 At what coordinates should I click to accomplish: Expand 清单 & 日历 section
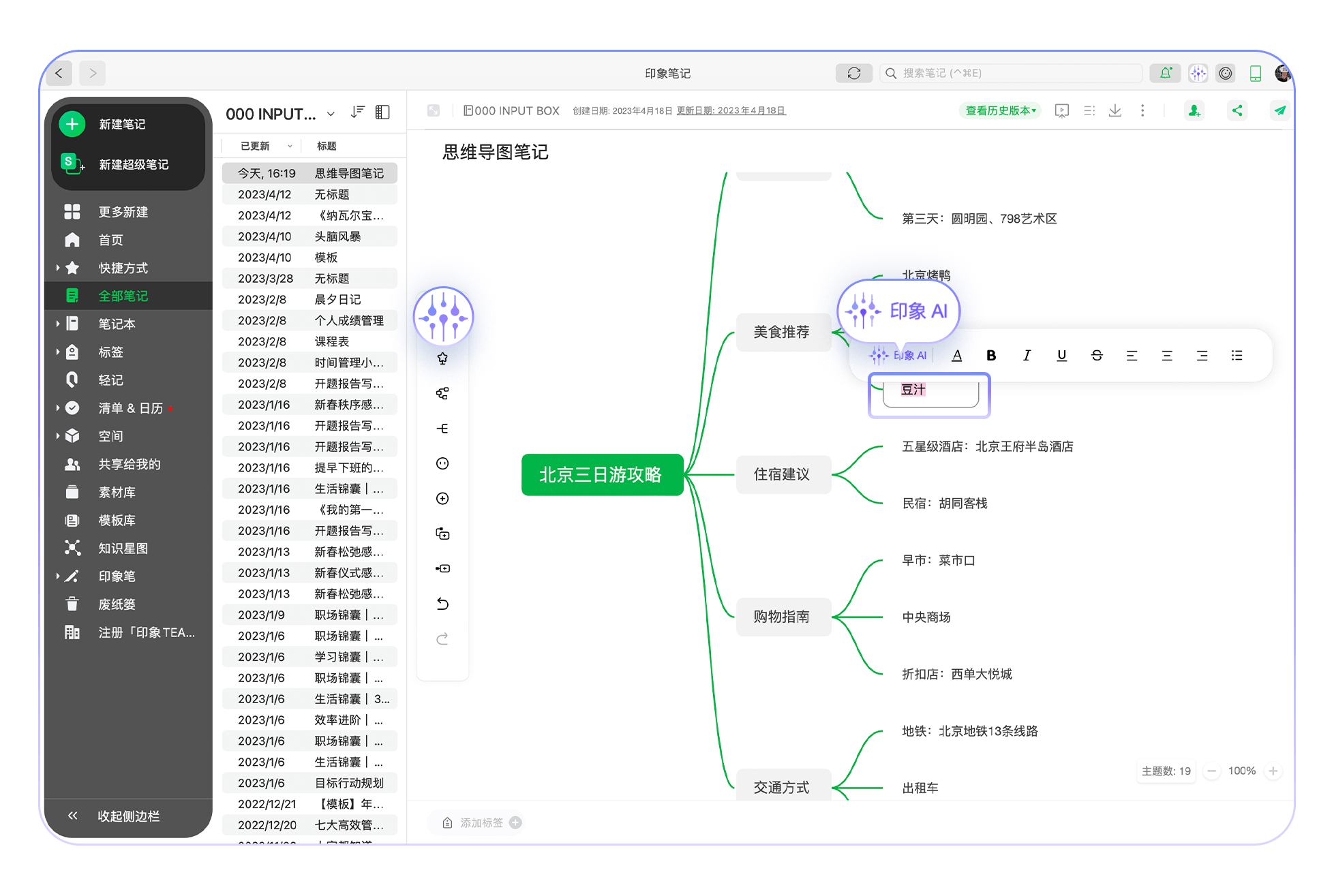click(58, 408)
